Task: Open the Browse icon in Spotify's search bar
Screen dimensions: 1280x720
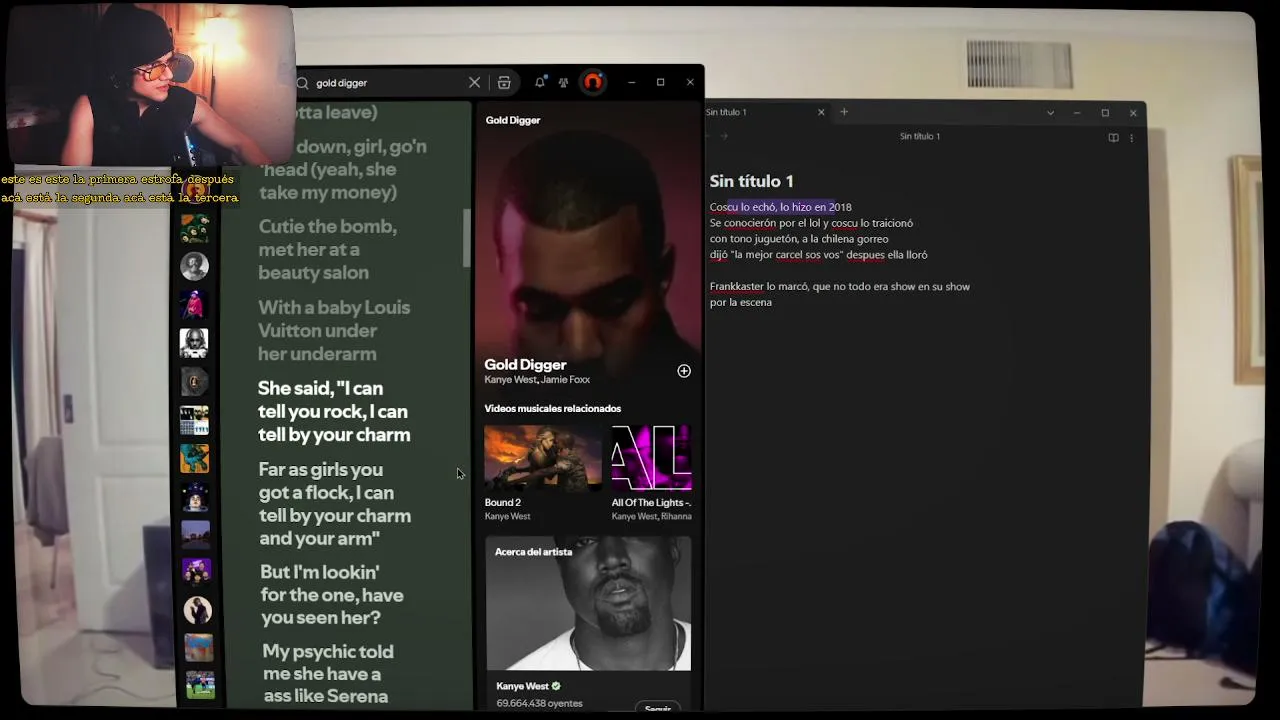Action: click(x=504, y=83)
